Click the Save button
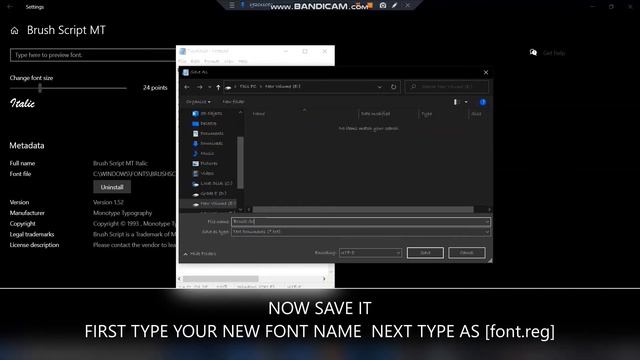The height and width of the screenshot is (360, 640). 425,253
